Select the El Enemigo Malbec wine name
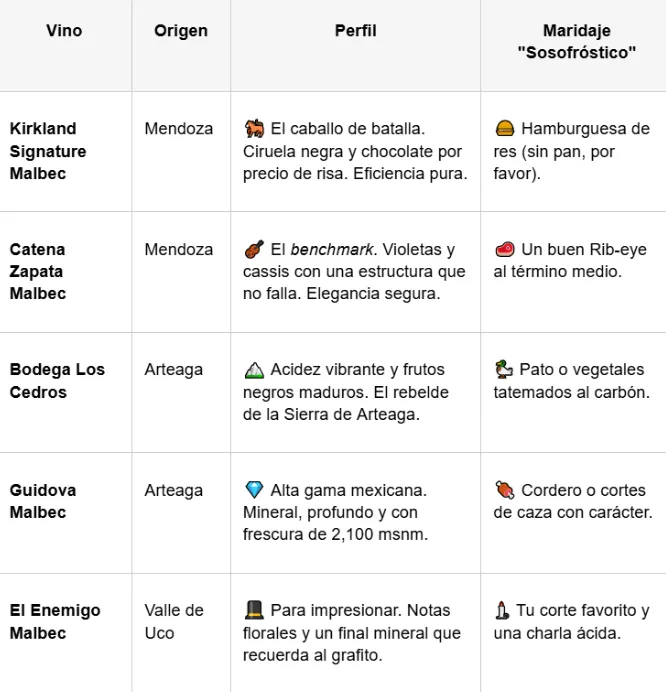This screenshot has width=666, height=692. coord(55,621)
